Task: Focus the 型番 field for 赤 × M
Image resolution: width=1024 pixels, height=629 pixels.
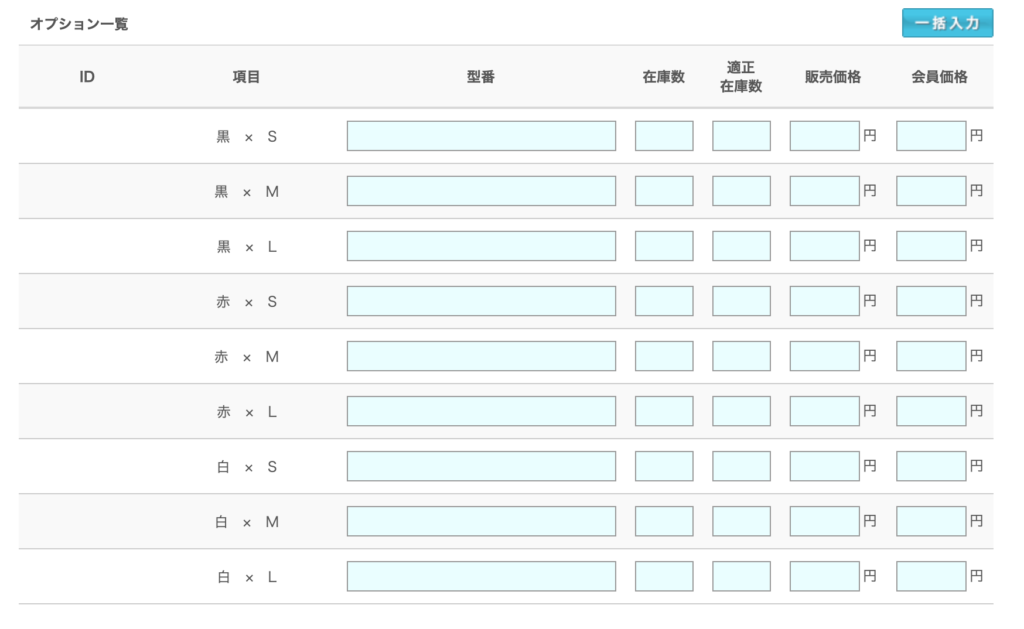Action: 481,356
